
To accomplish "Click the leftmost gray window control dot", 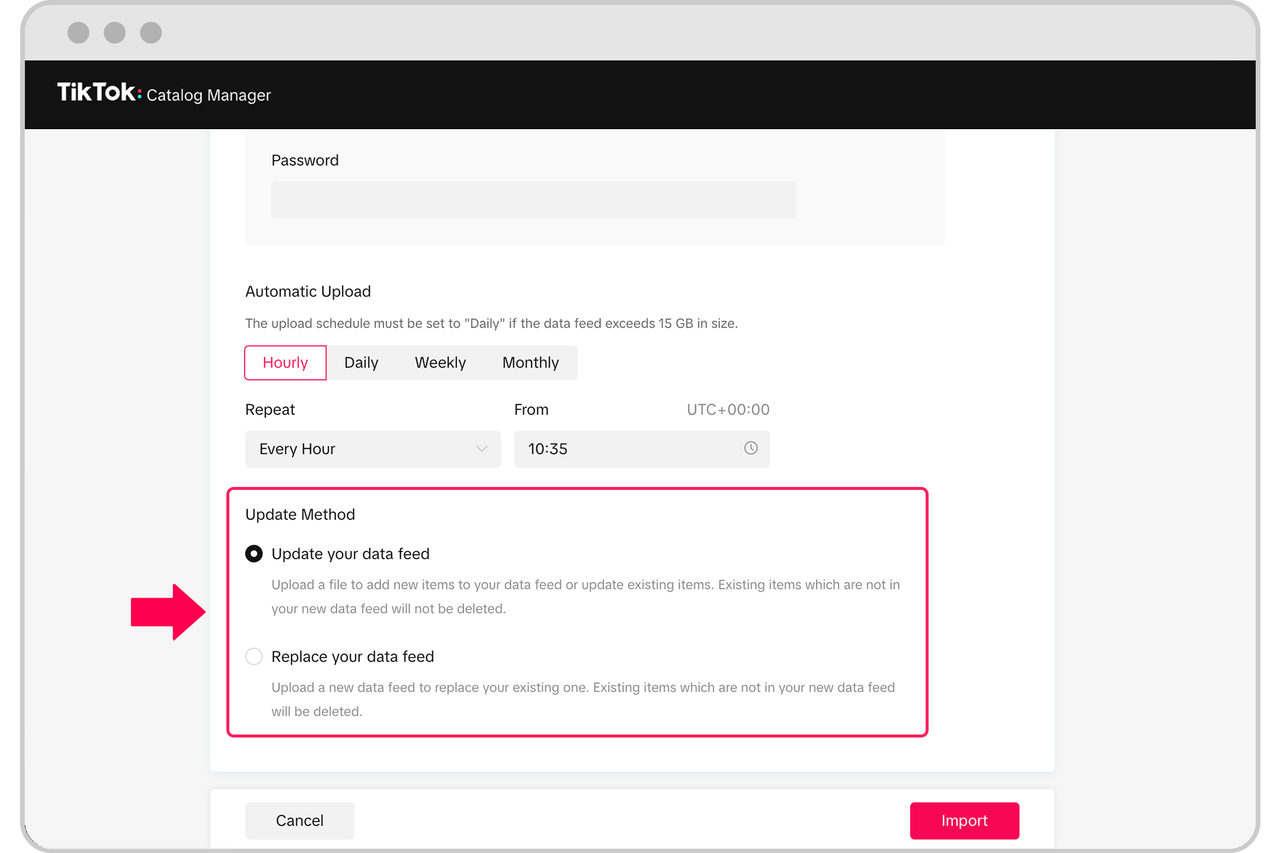I will (78, 32).
